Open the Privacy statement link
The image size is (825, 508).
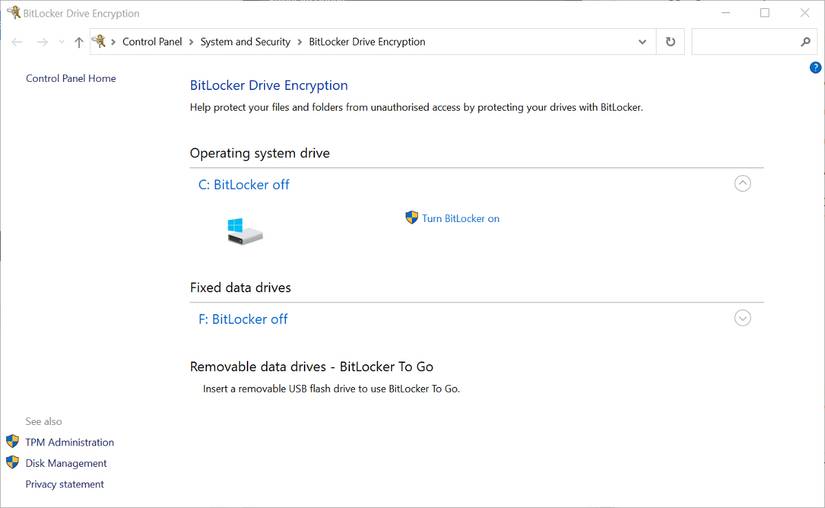(x=64, y=484)
